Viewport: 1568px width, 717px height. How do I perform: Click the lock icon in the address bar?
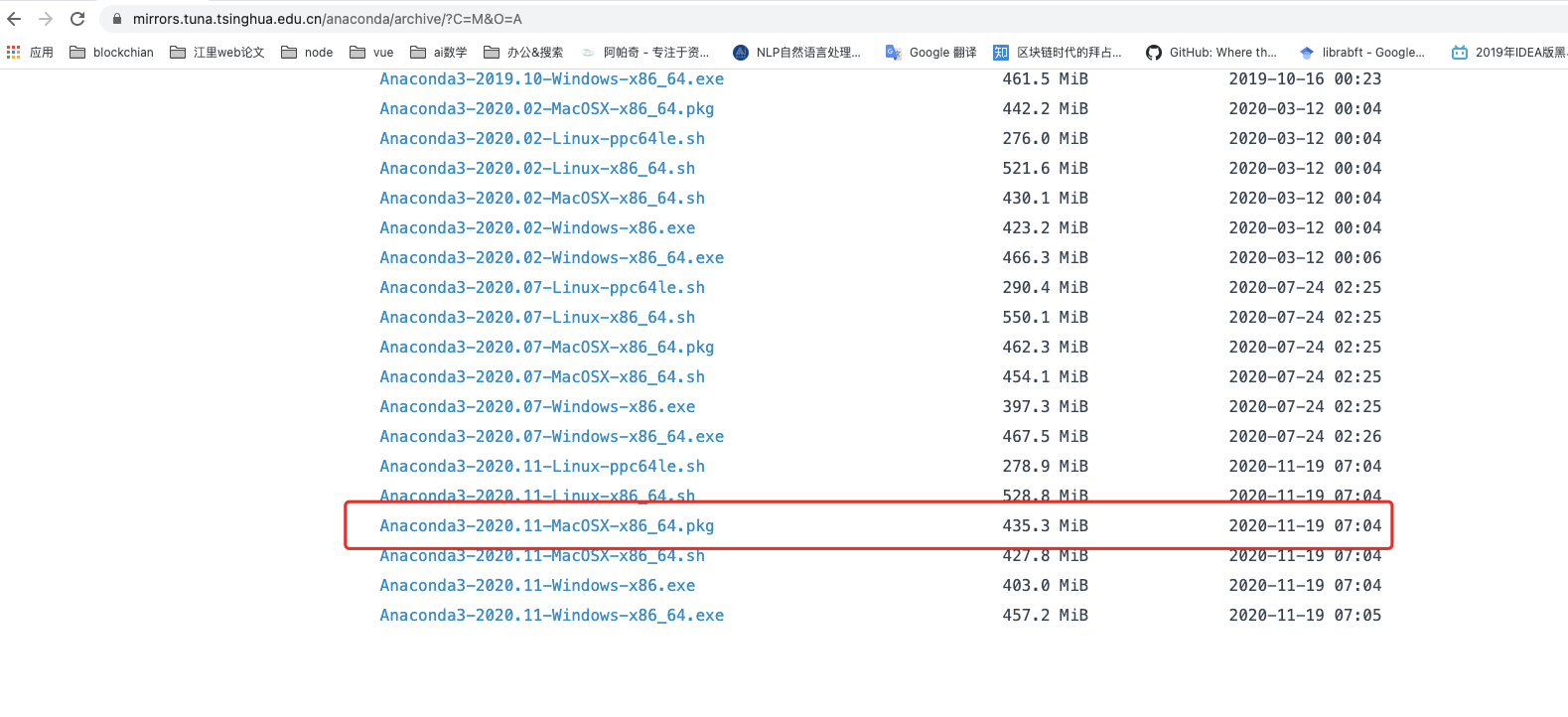point(117,19)
